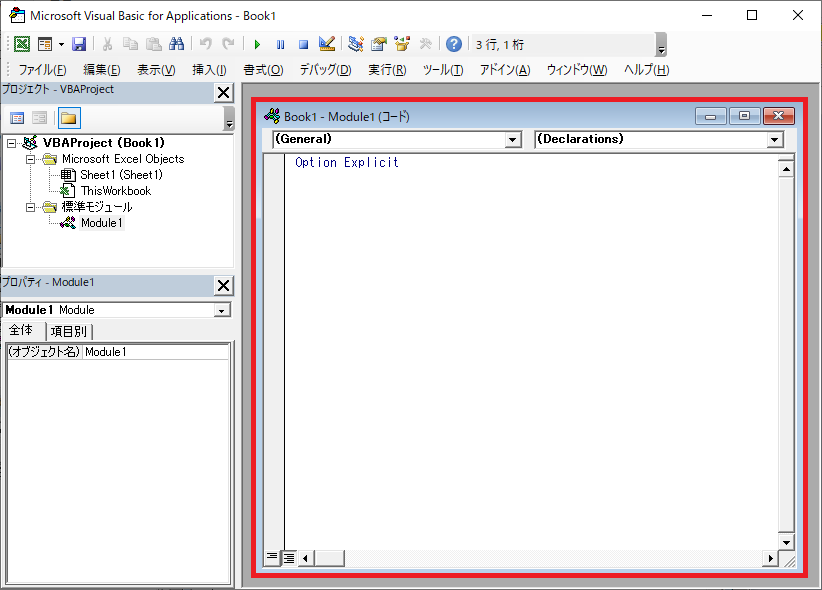
Task: Click code window vertical scrollbar down arrow
Action: pos(786,542)
